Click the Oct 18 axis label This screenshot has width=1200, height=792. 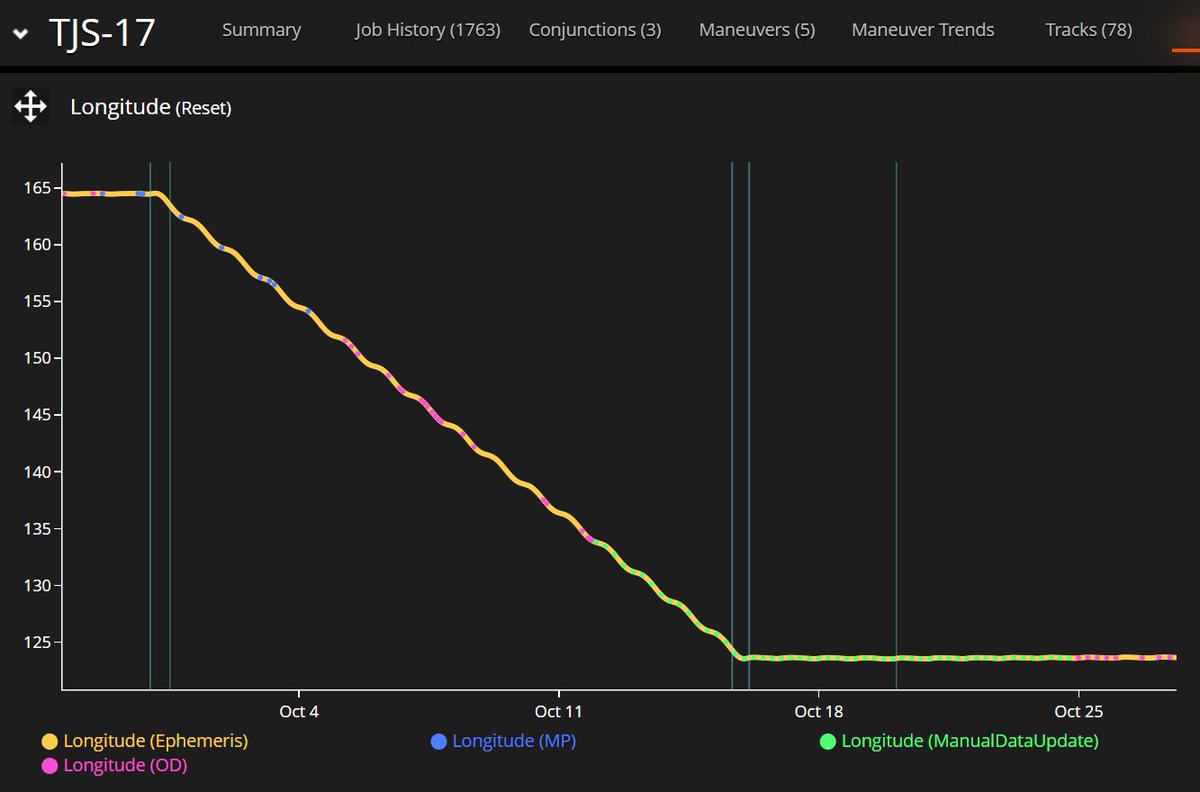tap(818, 712)
